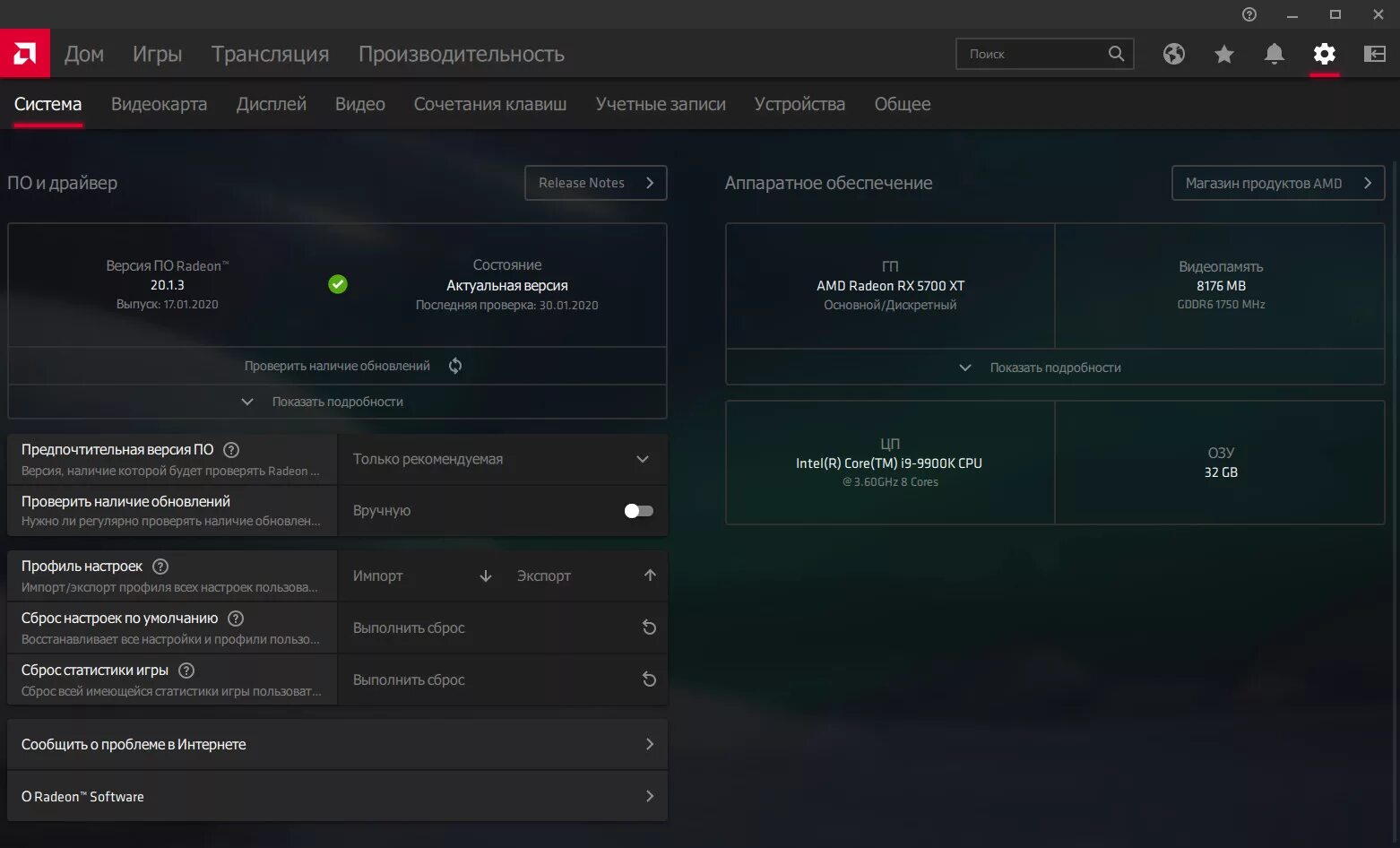
Task: Open Магазин продуктов AMD button
Action: (x=1278, y=183)
